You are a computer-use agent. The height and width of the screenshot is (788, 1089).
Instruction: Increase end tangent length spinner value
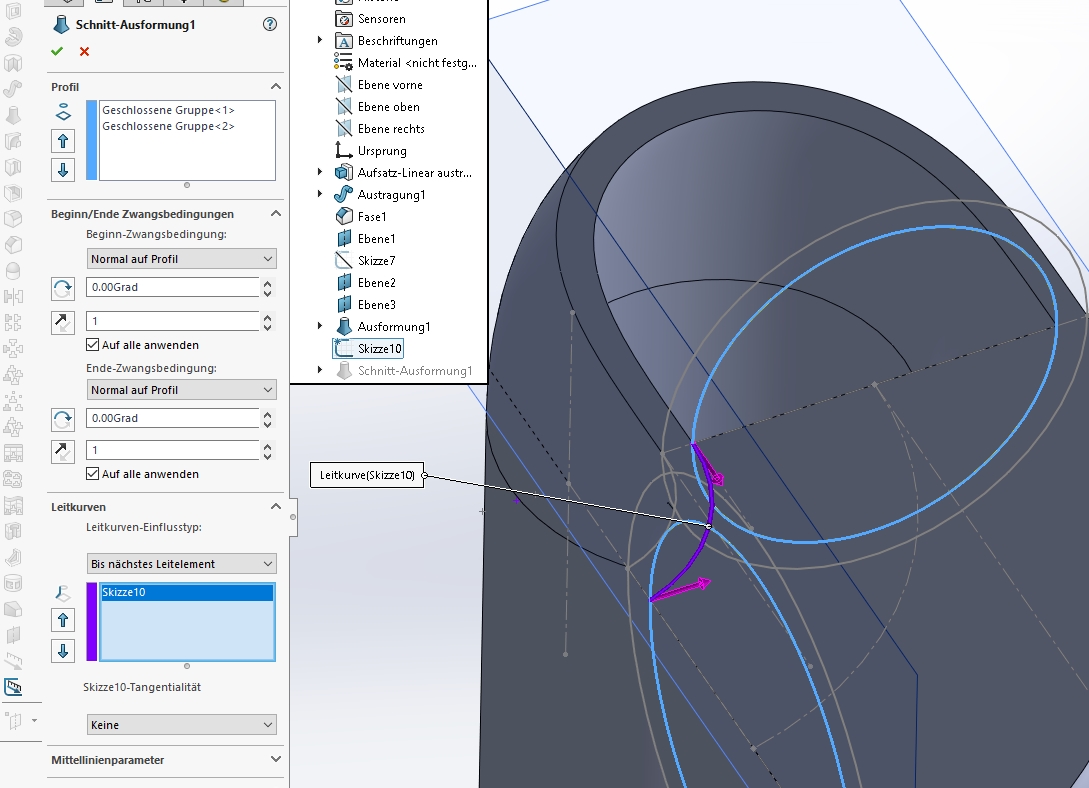[x=267, y=445]
